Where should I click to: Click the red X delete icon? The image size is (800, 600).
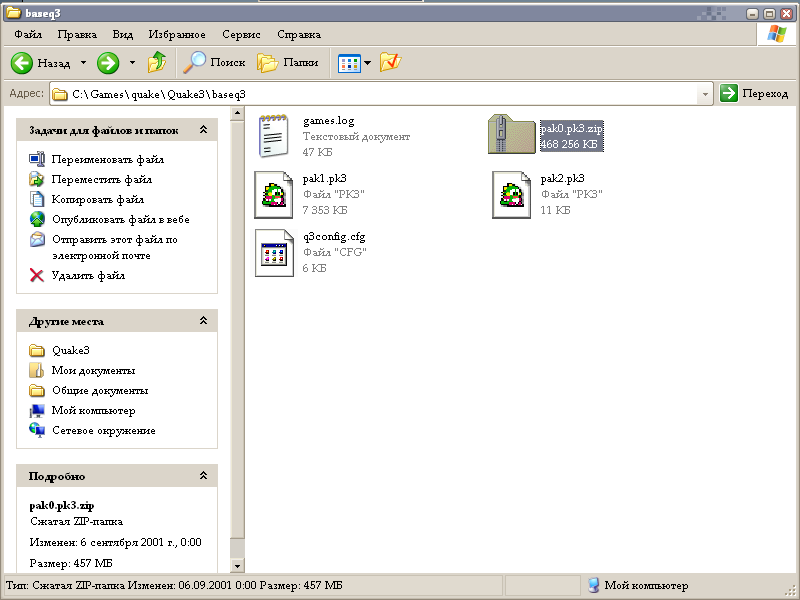37,276
